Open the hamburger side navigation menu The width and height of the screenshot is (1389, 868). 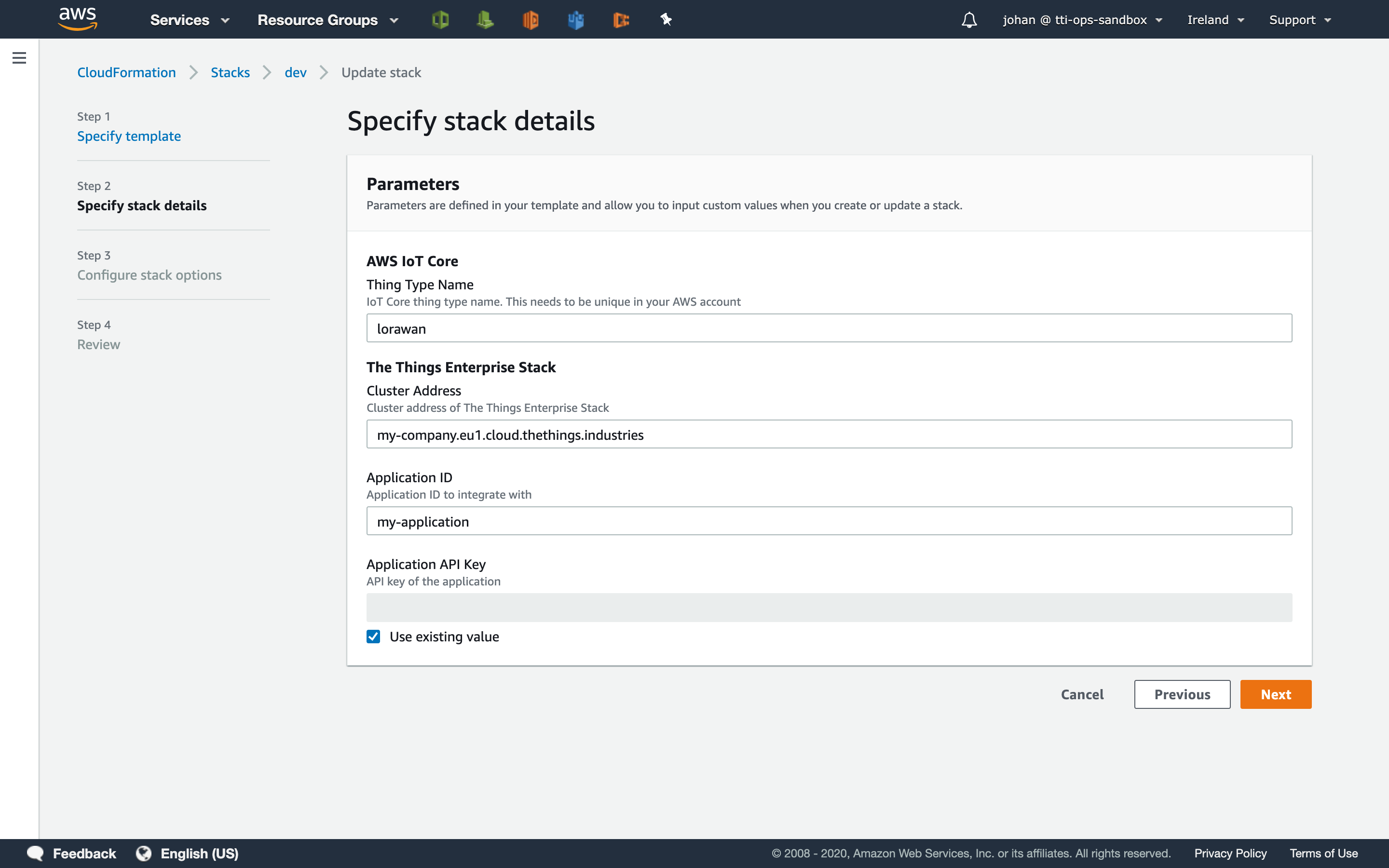(x=19, y=58)
